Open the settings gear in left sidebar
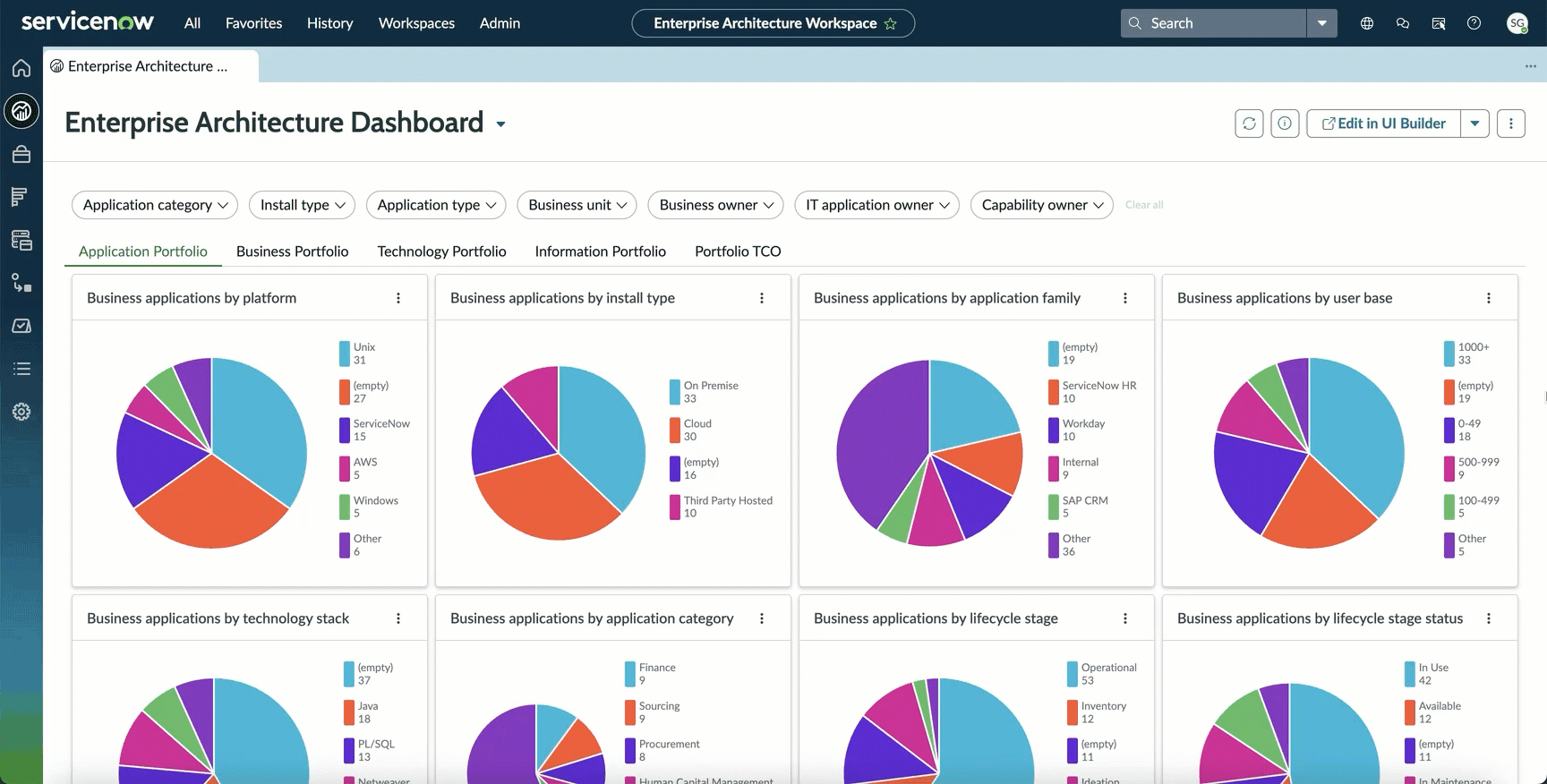Image resolution: width=1547 pixels, height=784 pixels. tap(21, 412)
